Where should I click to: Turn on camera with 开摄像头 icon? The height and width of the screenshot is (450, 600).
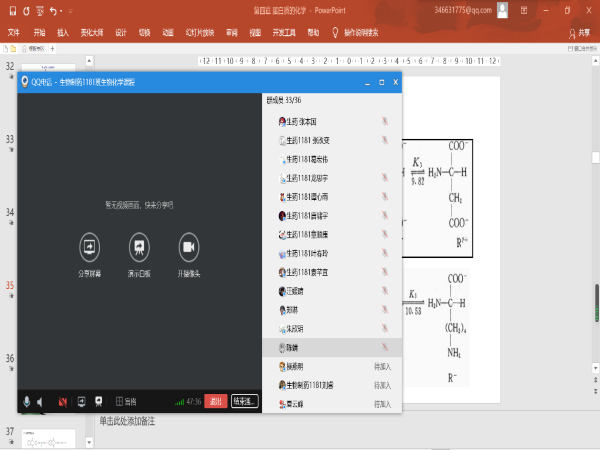187,247
